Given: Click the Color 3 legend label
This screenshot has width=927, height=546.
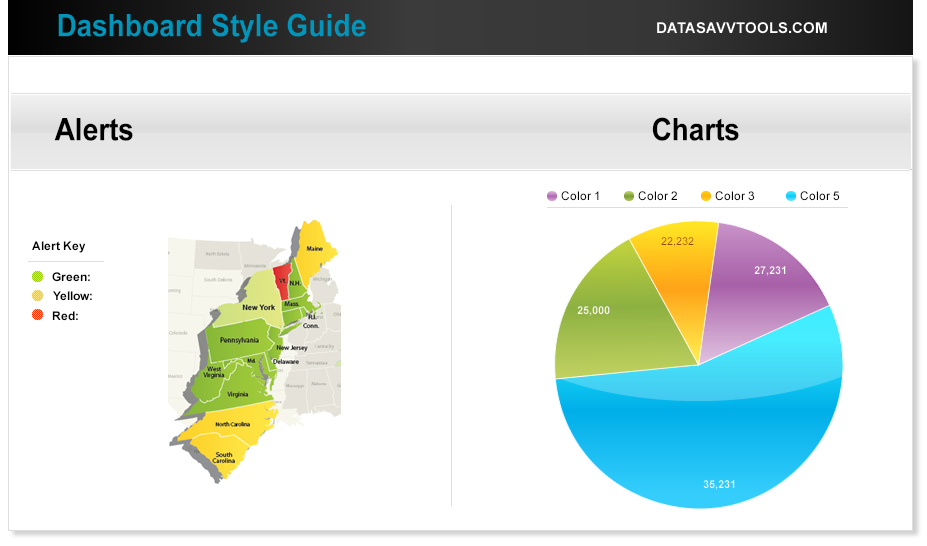Looking at the screenshot, I should (735, 196).
